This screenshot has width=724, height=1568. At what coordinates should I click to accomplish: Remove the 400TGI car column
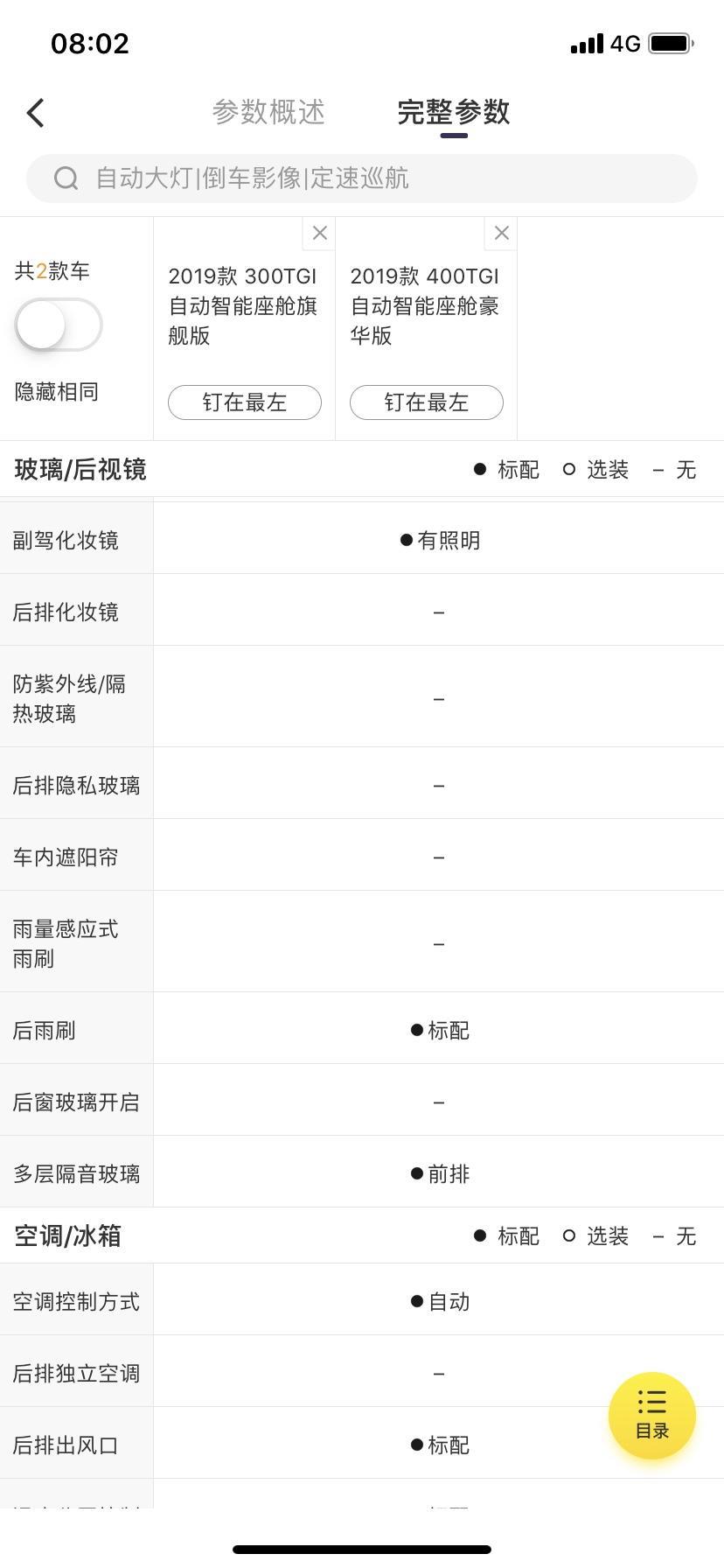coord(501,233)
